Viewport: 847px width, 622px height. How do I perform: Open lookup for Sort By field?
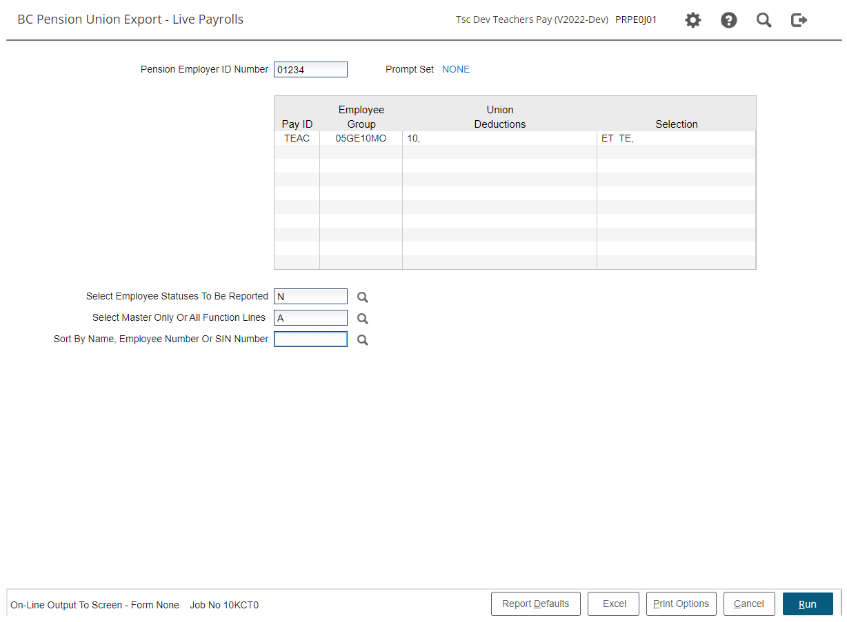(x=363, y=340)
